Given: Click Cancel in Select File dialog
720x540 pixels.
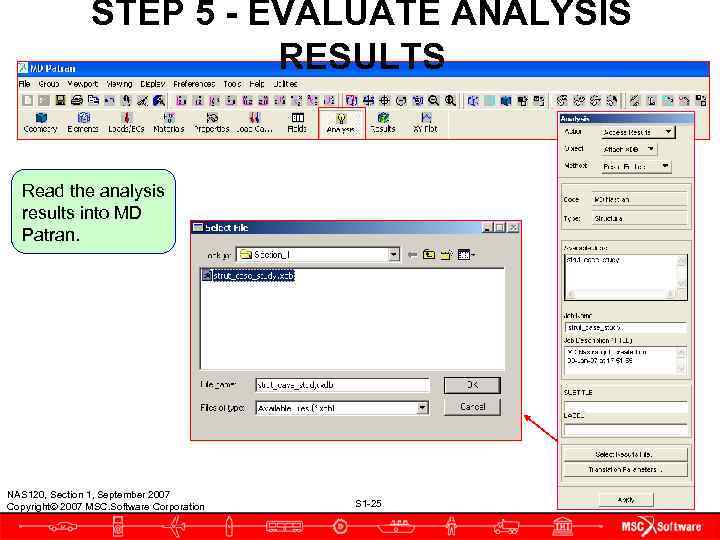Looking at the screenshot, I should pos(472,407).
